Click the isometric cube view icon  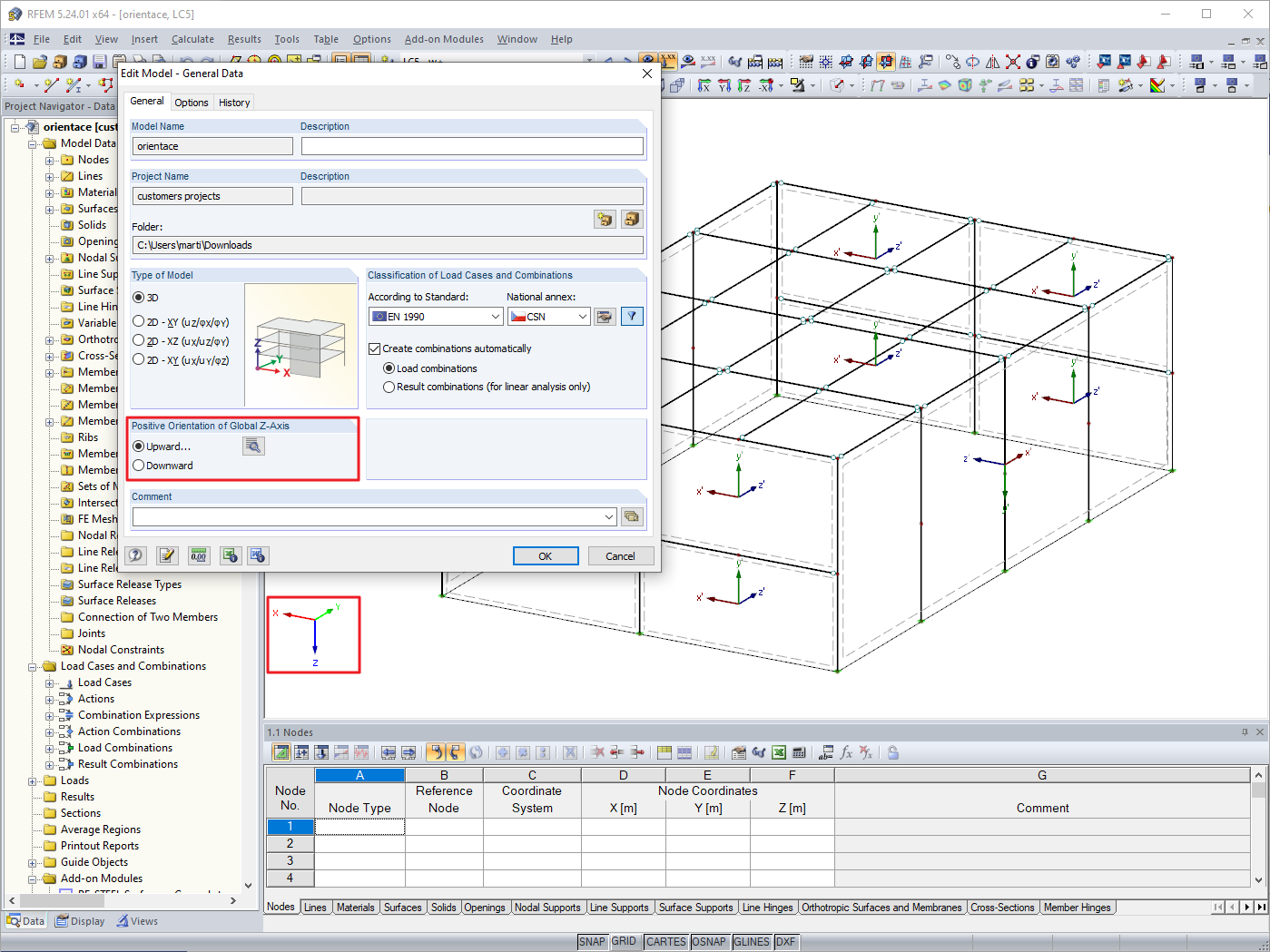click(x=678, y=85)
